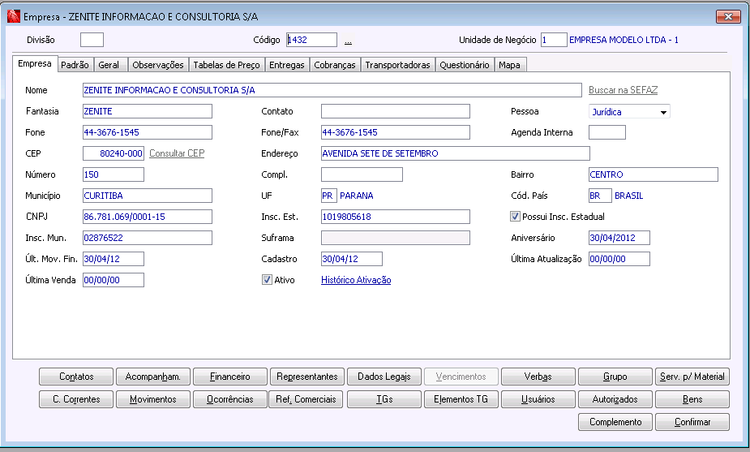
Task: Click the Nome field with ZENITE INFORMACAO
Action: coord(332,90)
